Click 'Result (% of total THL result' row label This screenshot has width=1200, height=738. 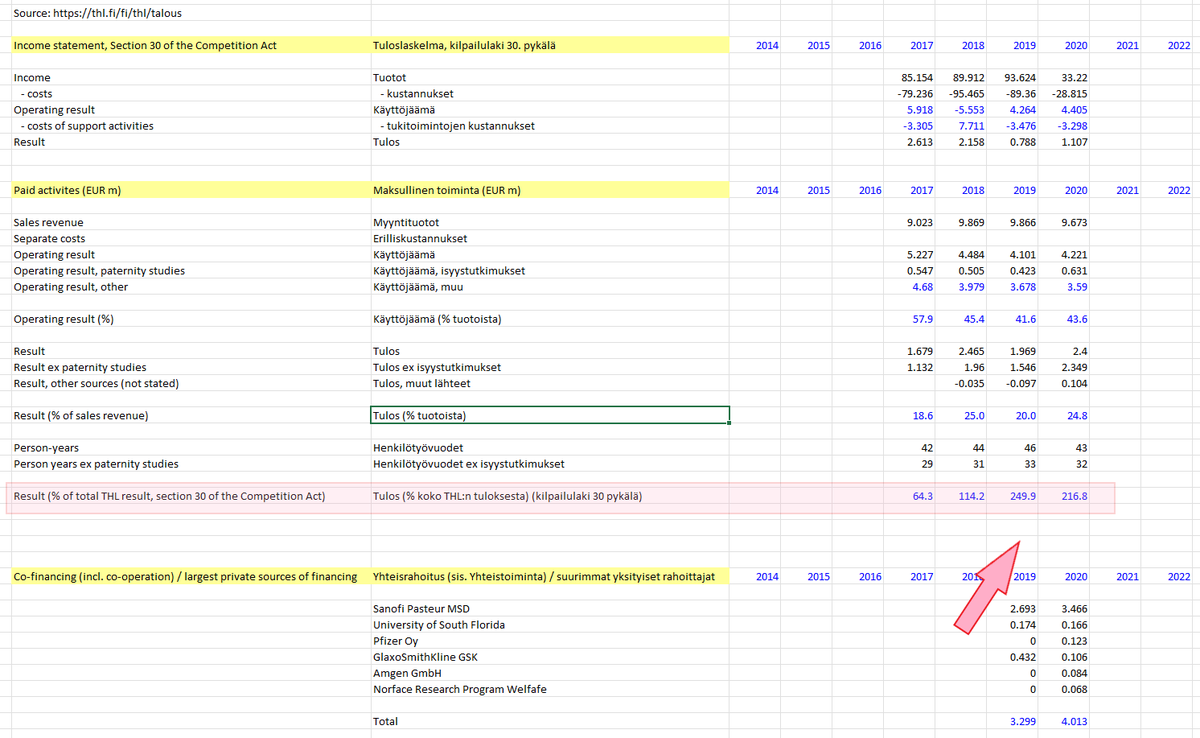click(x=169, y=496)
